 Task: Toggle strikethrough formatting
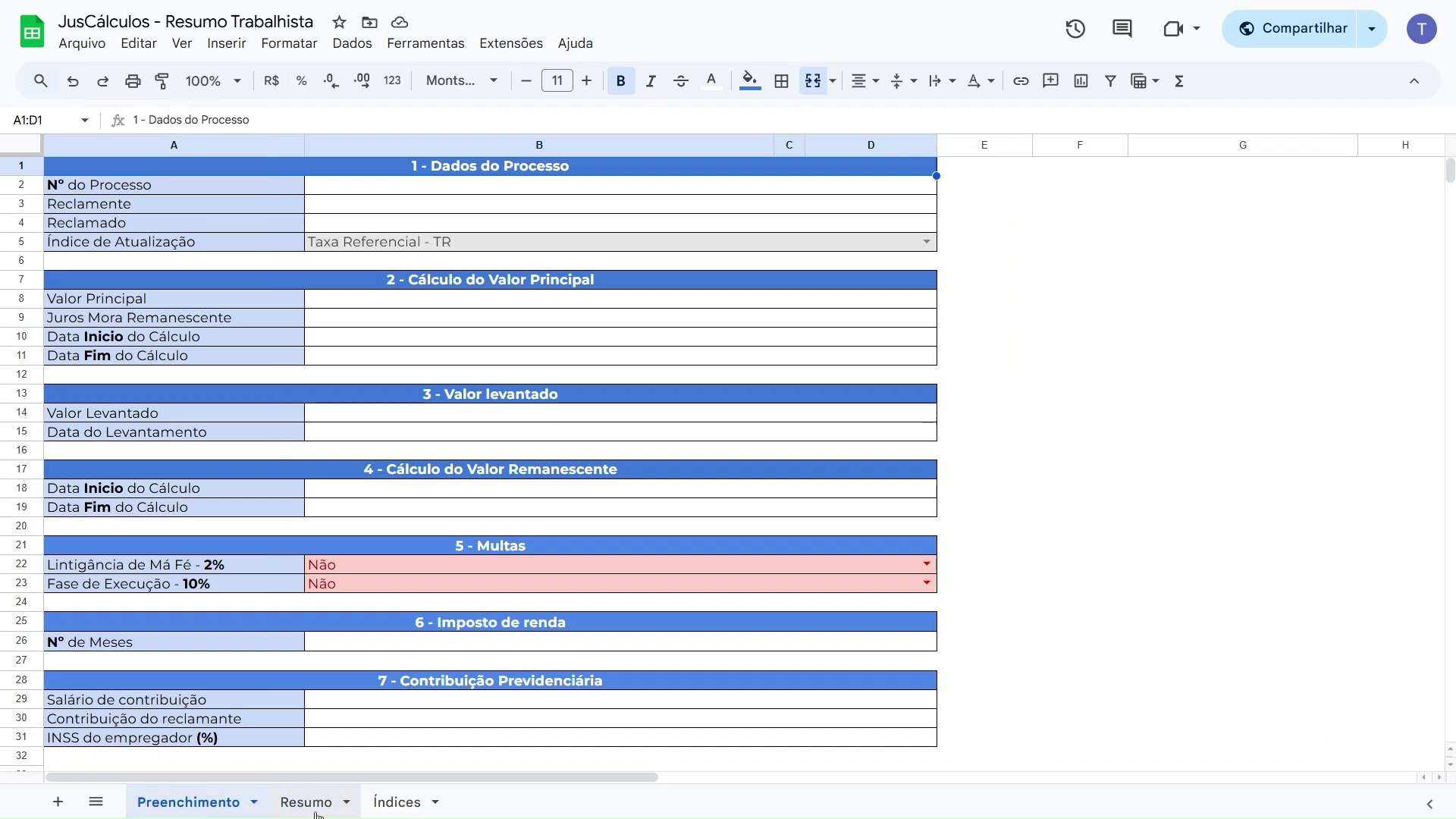pos(681,80)
